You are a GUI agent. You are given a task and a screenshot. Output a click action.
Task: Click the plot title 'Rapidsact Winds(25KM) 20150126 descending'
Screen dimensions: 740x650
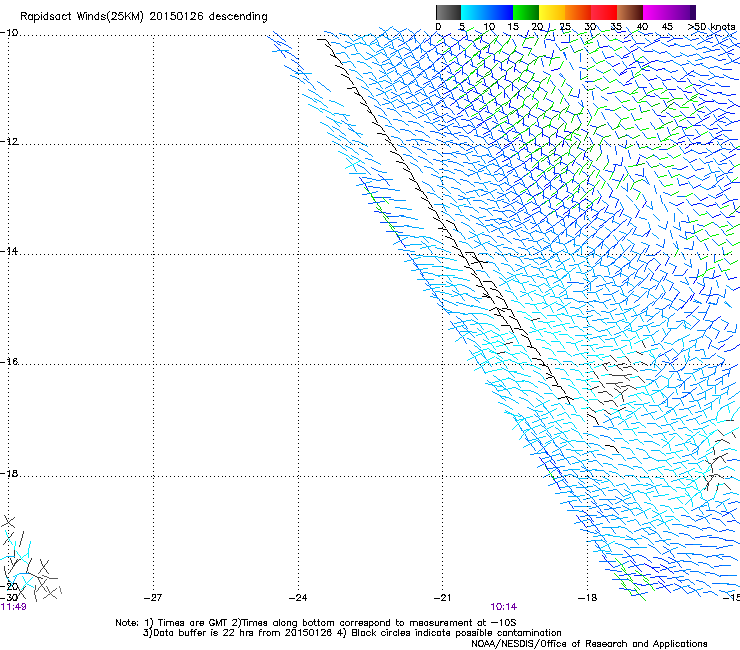[x=143, y=17]
